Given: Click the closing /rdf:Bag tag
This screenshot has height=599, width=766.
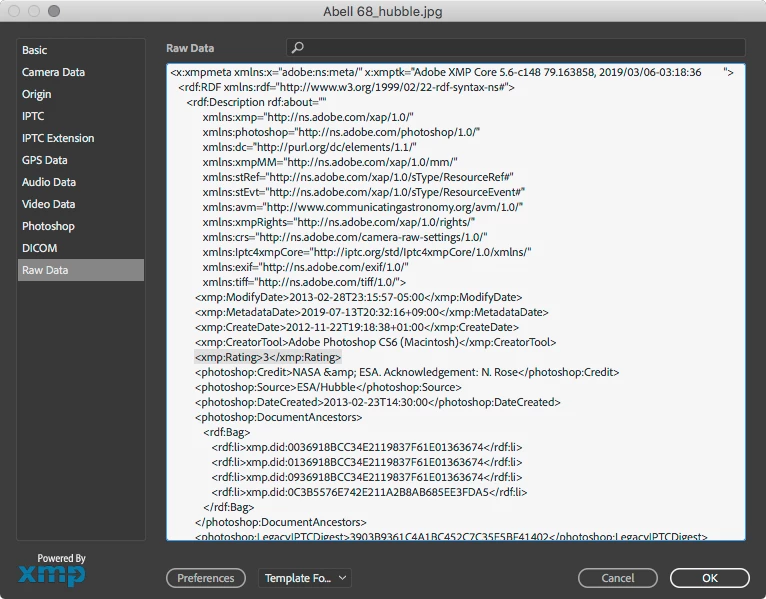Looking at the screenshot, I should click(229, 507).
